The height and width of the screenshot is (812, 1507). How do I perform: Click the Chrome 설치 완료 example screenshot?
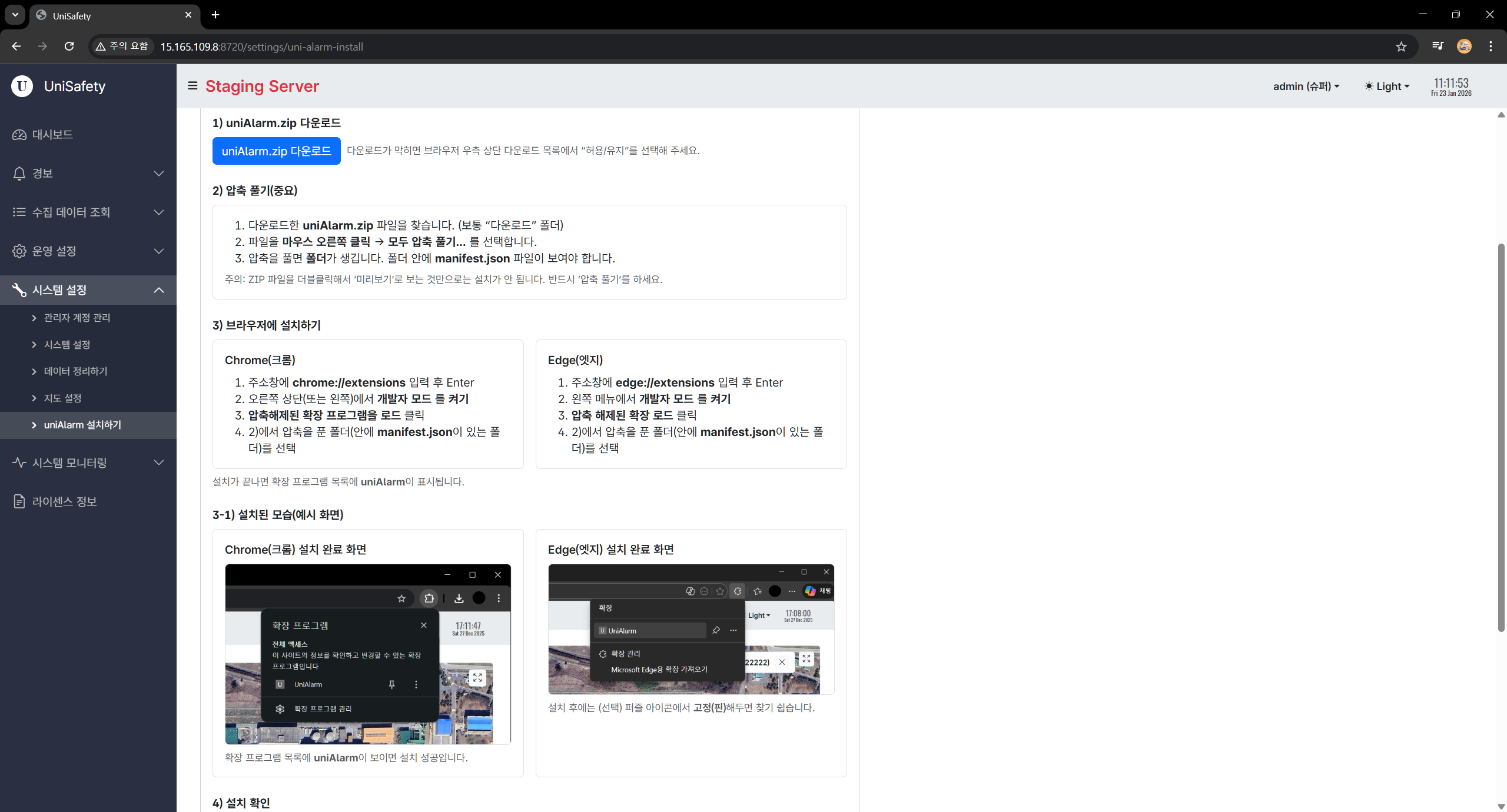coord(368,654)
